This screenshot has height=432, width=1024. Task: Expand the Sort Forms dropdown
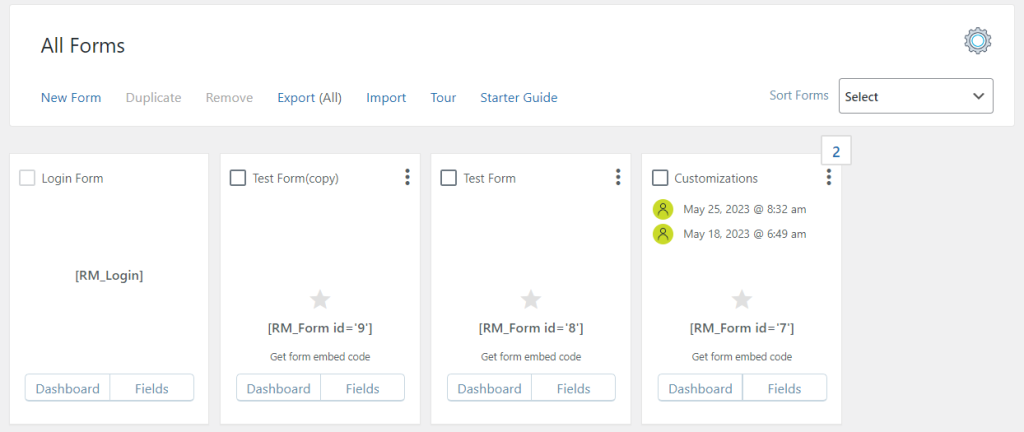pyautogui.click(x=915, y=97)
